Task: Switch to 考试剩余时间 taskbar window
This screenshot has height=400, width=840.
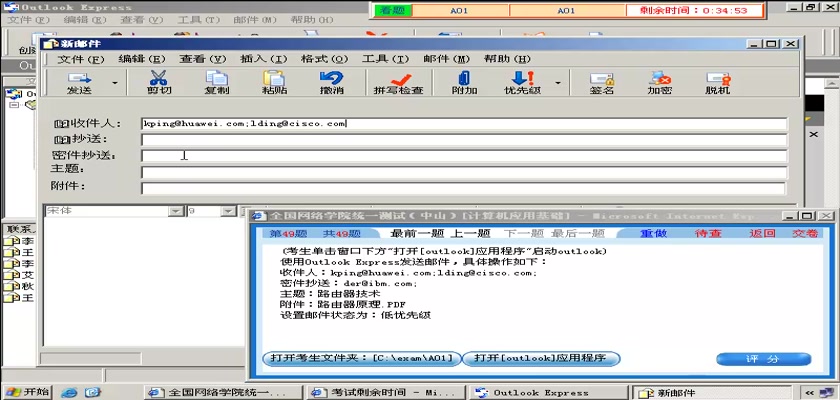Action: tap(386, 393)
